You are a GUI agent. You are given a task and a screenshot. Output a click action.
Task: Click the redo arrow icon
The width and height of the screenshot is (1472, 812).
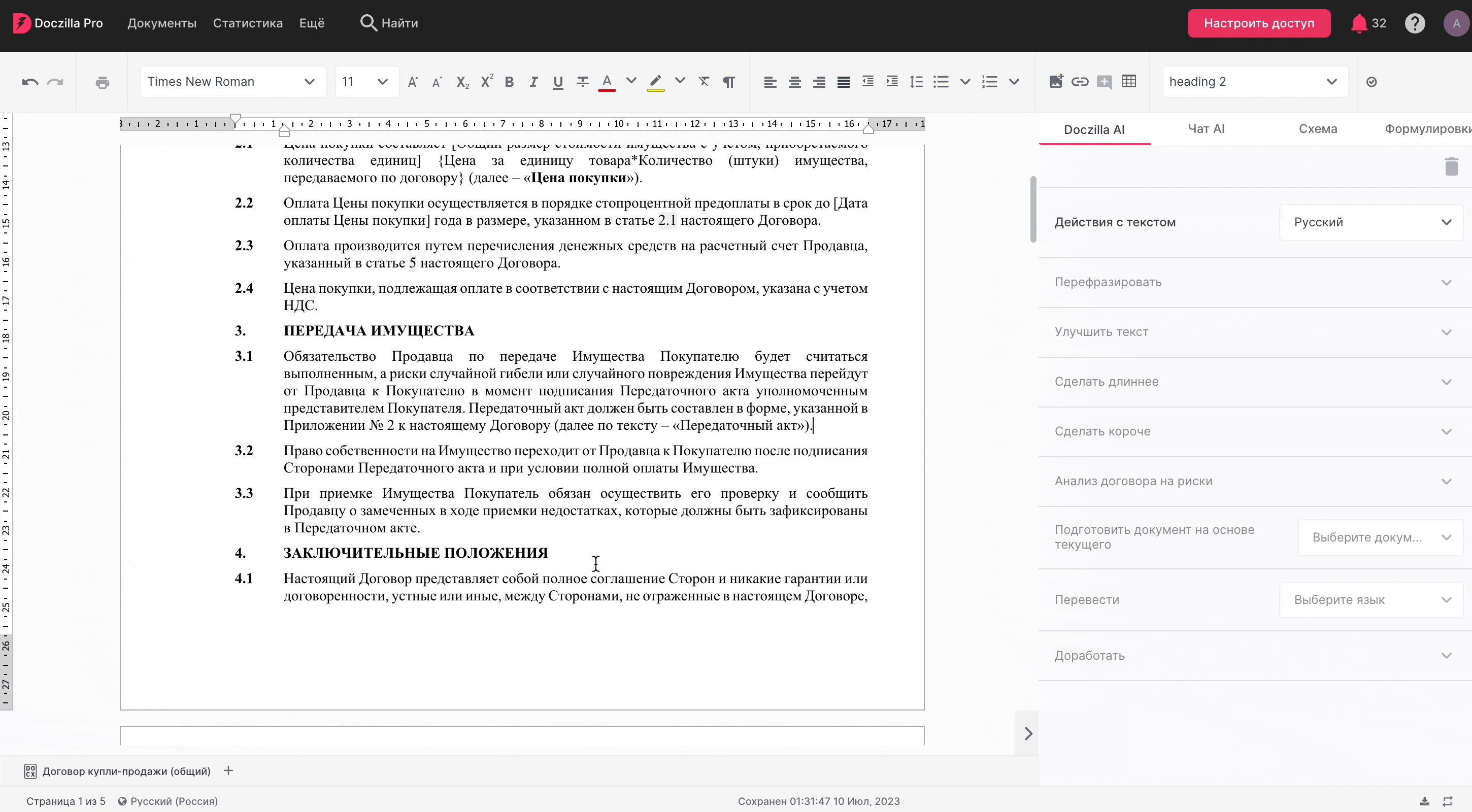[55, 82]
